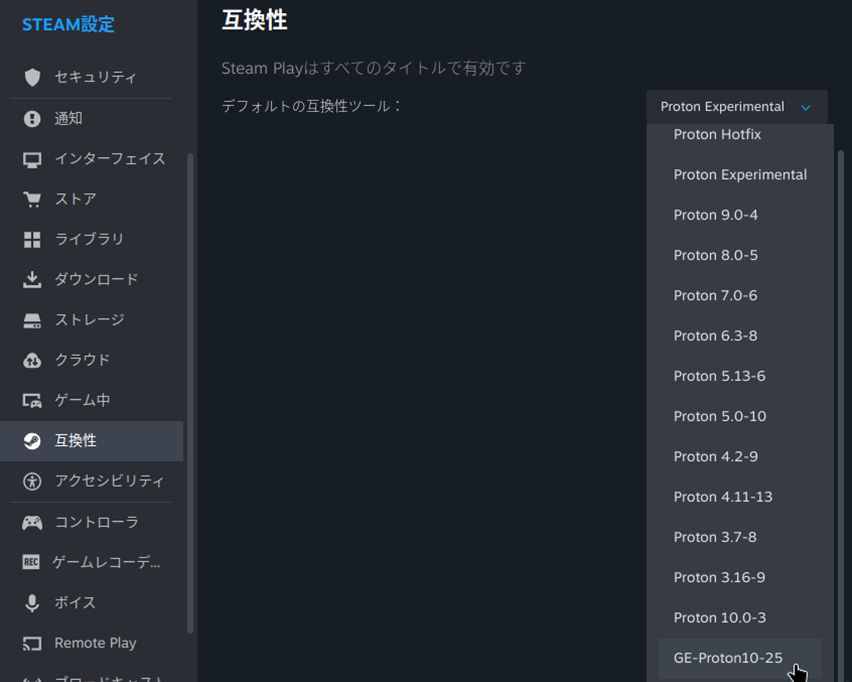
Task: Select Proton 10.0-3 entry
Action: point(740,617)
